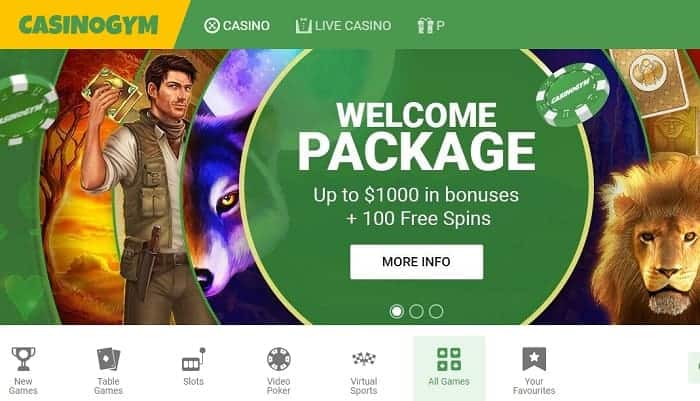Click the Welcome Package banner heading
700x401 pixels.
[x=416, y=136]
